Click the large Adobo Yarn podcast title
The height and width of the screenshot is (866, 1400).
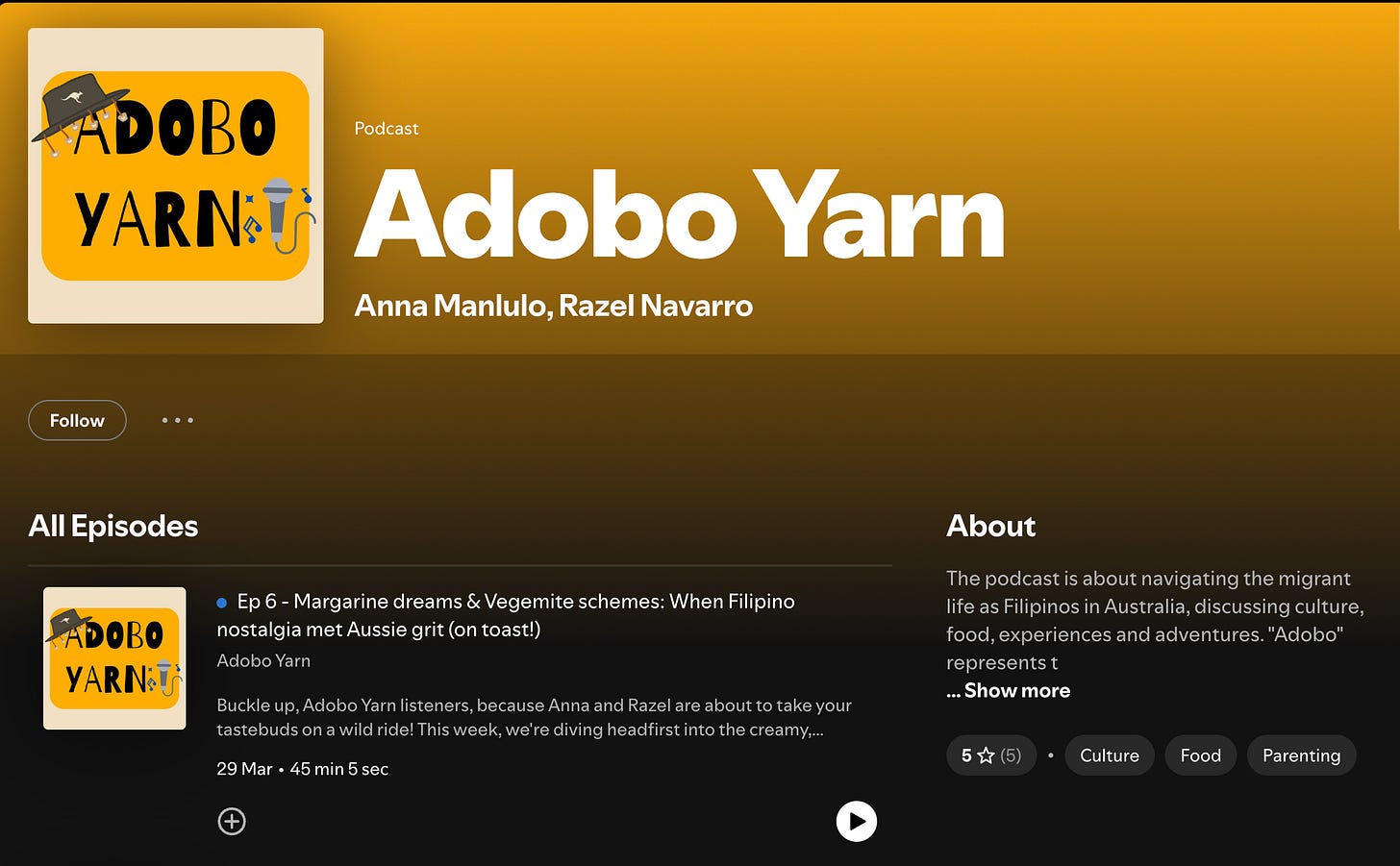coord(680,215)
